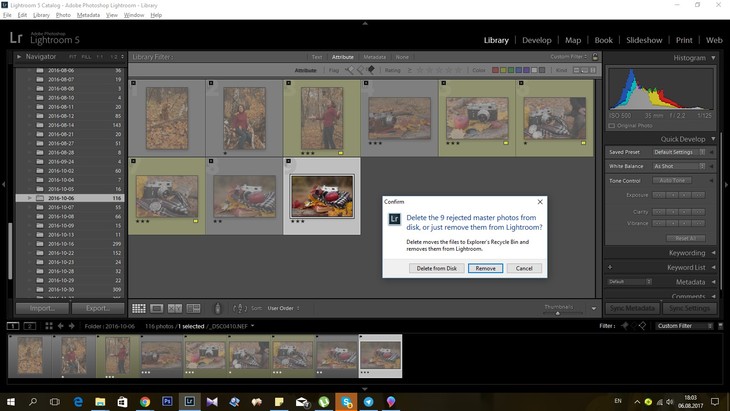Open the Saved Preset Default Settings dropdown
This screenshot has height=411, width=730.
[678, 152]
